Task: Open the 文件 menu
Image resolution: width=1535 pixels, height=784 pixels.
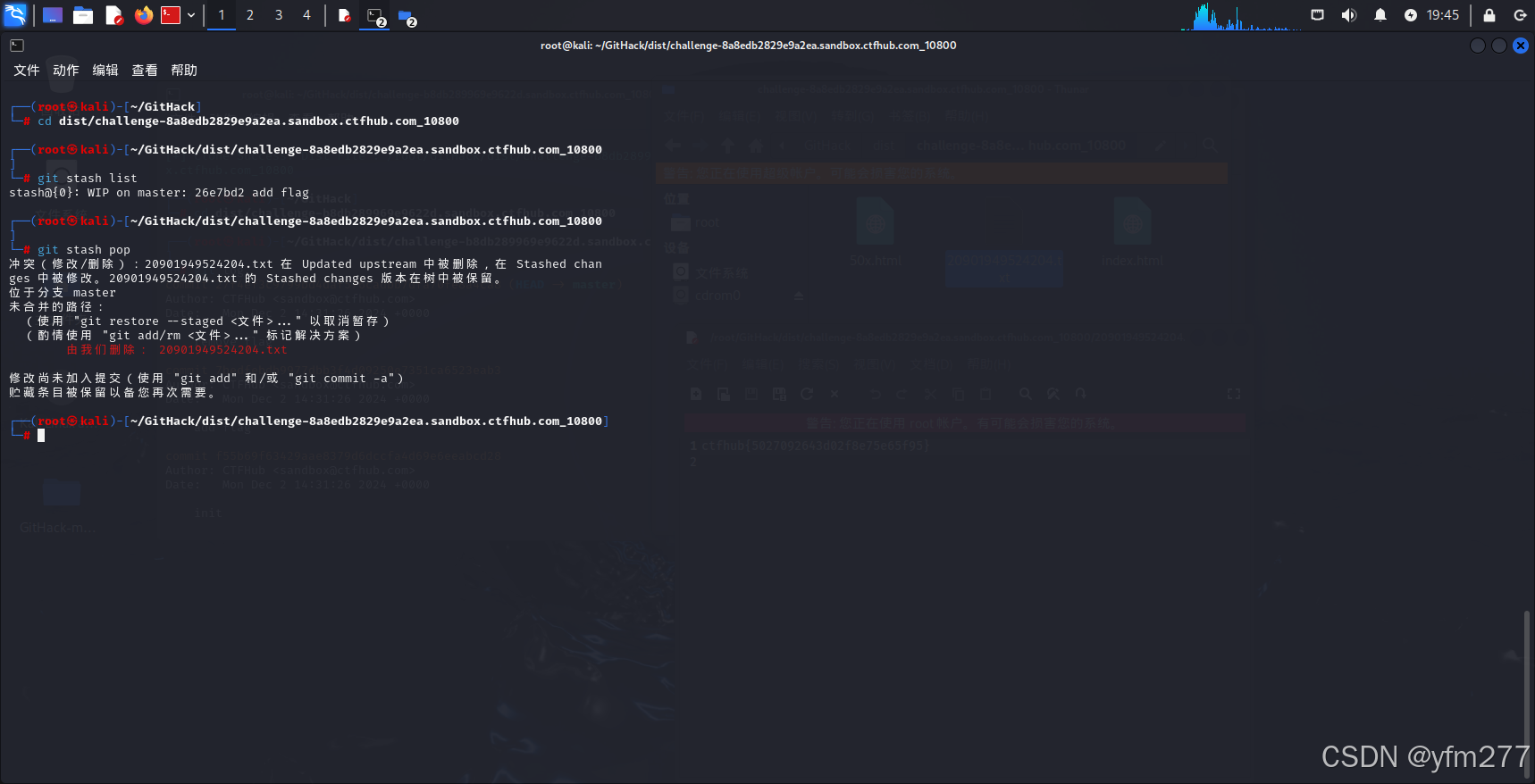Action: 27,70
